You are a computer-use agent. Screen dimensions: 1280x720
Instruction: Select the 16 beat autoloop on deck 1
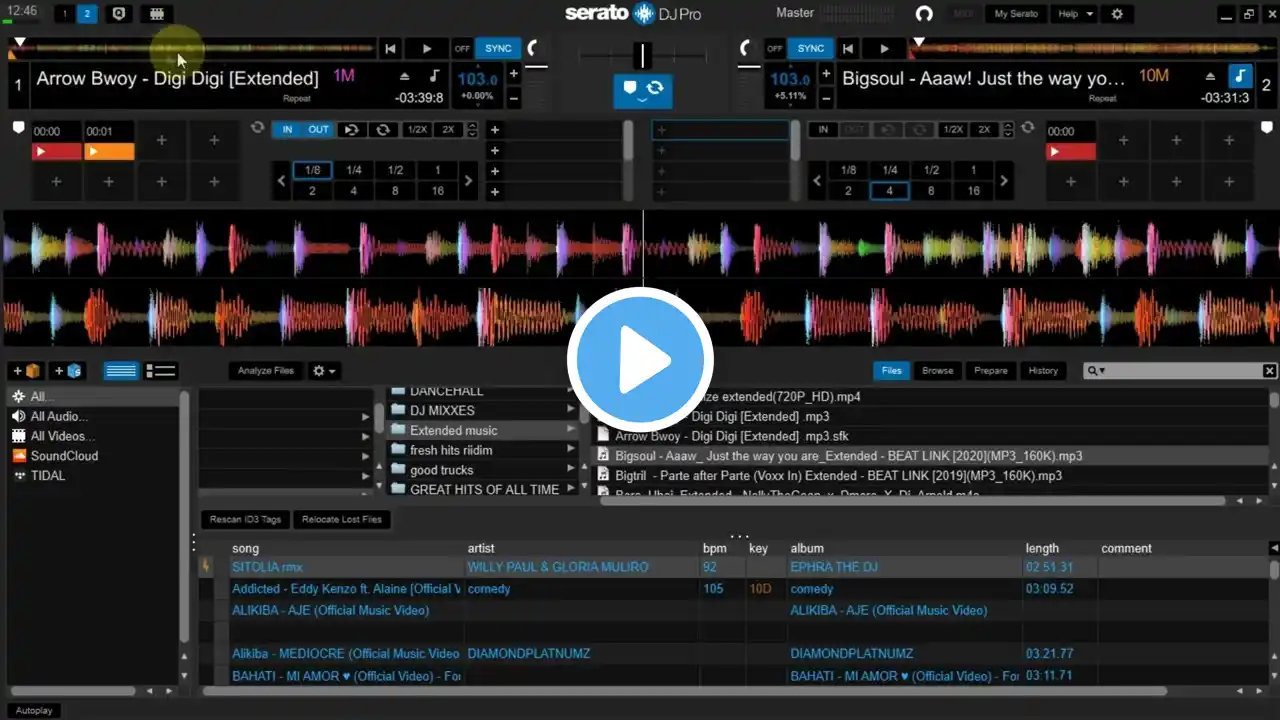coord(437,191)
